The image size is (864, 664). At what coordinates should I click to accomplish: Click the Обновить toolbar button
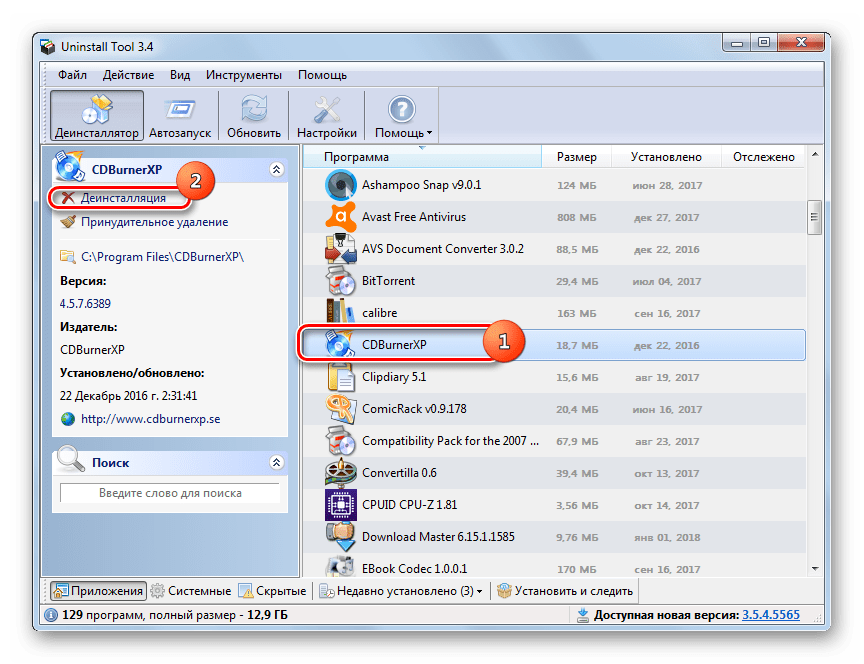coord(253,116)
